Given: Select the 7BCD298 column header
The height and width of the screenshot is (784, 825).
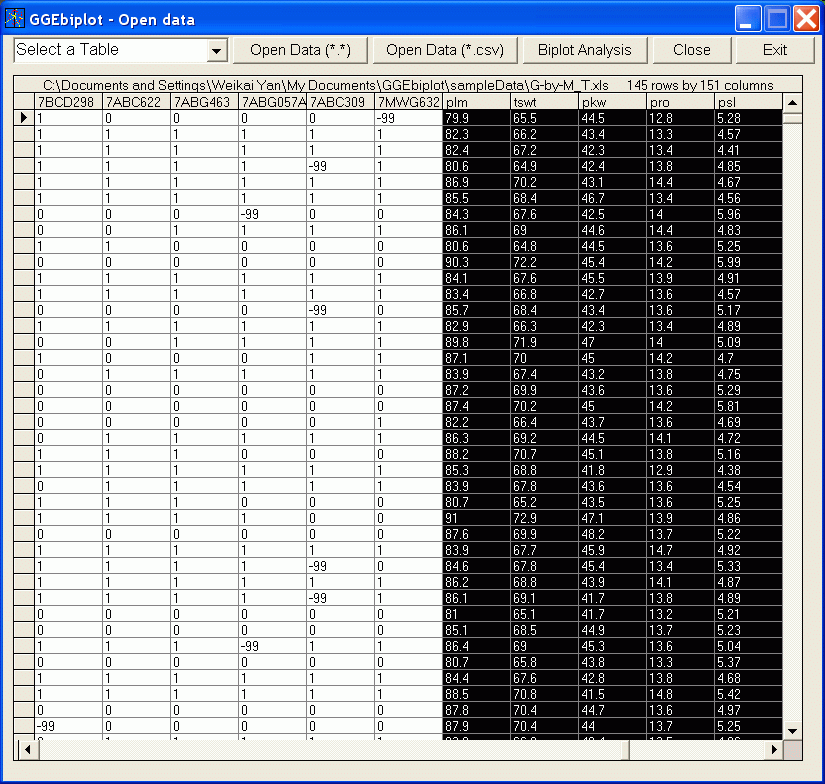Looking at the screenshot, I should [x=68, y=102].
